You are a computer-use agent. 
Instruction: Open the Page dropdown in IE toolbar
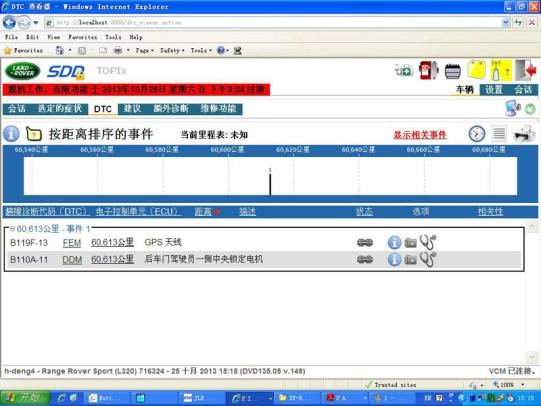click(145, 51)
